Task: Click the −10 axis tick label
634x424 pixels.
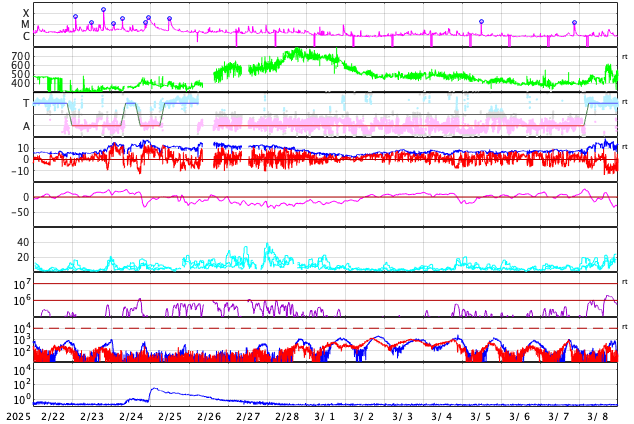Action: 20,171
